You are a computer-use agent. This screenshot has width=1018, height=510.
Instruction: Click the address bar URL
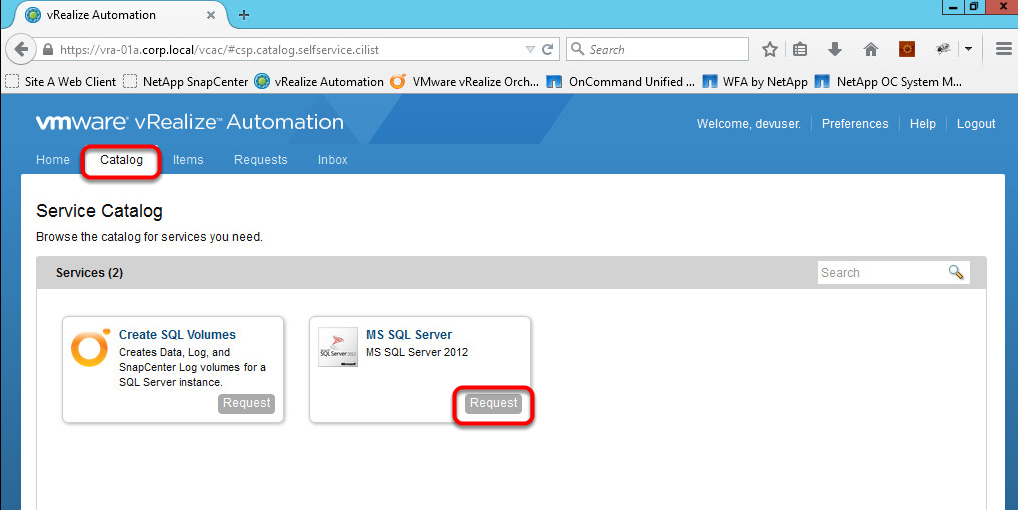point(219,49)
